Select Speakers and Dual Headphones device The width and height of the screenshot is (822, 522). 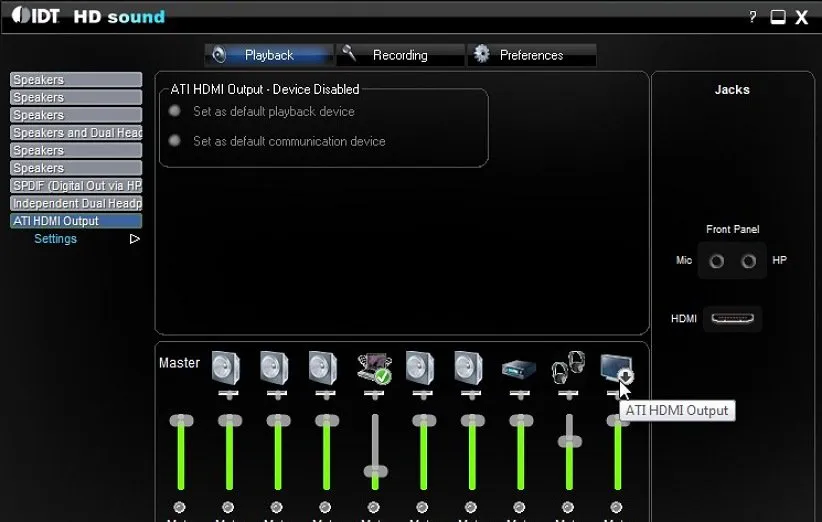point(76,133)
